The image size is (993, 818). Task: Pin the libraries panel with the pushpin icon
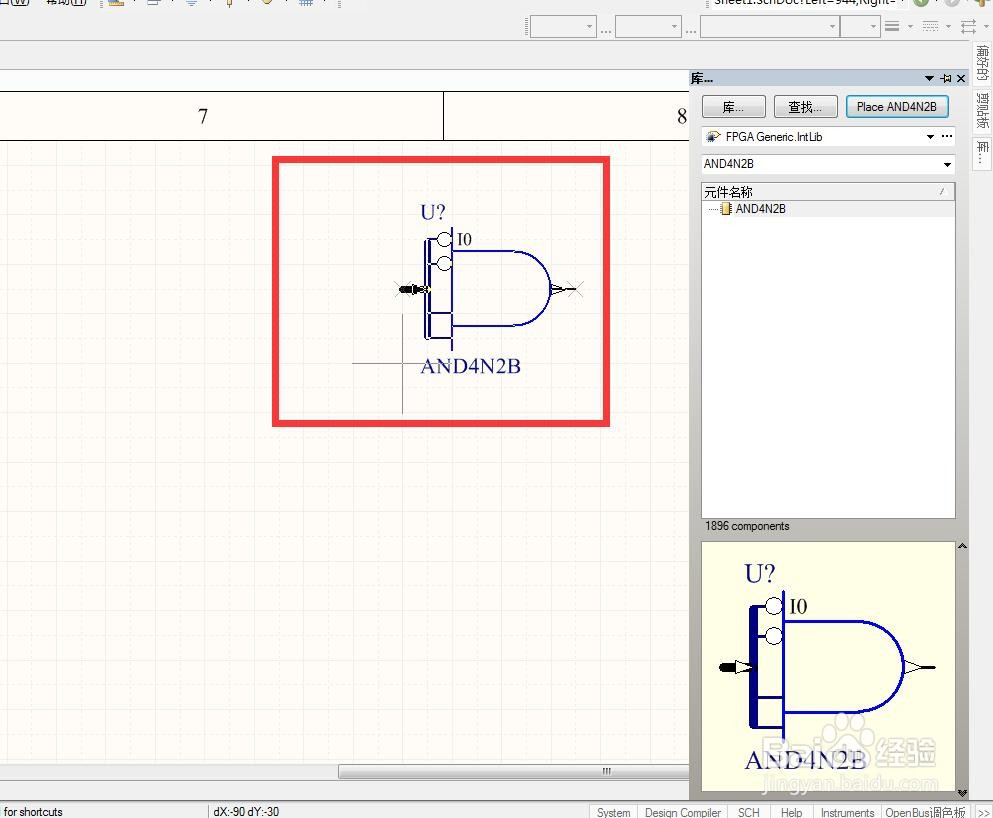point(946,79)
